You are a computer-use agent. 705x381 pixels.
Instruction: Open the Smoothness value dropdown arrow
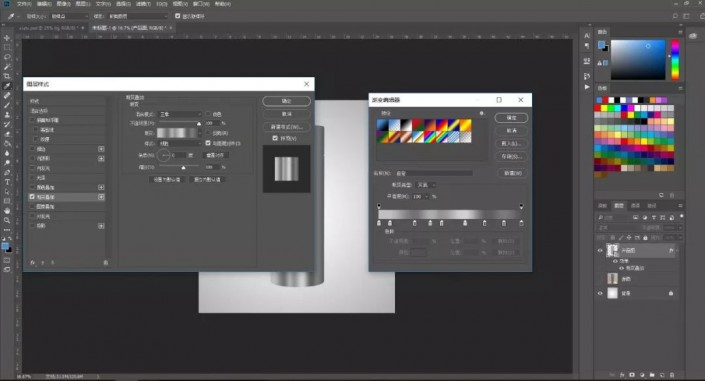(x=427, y=197)
